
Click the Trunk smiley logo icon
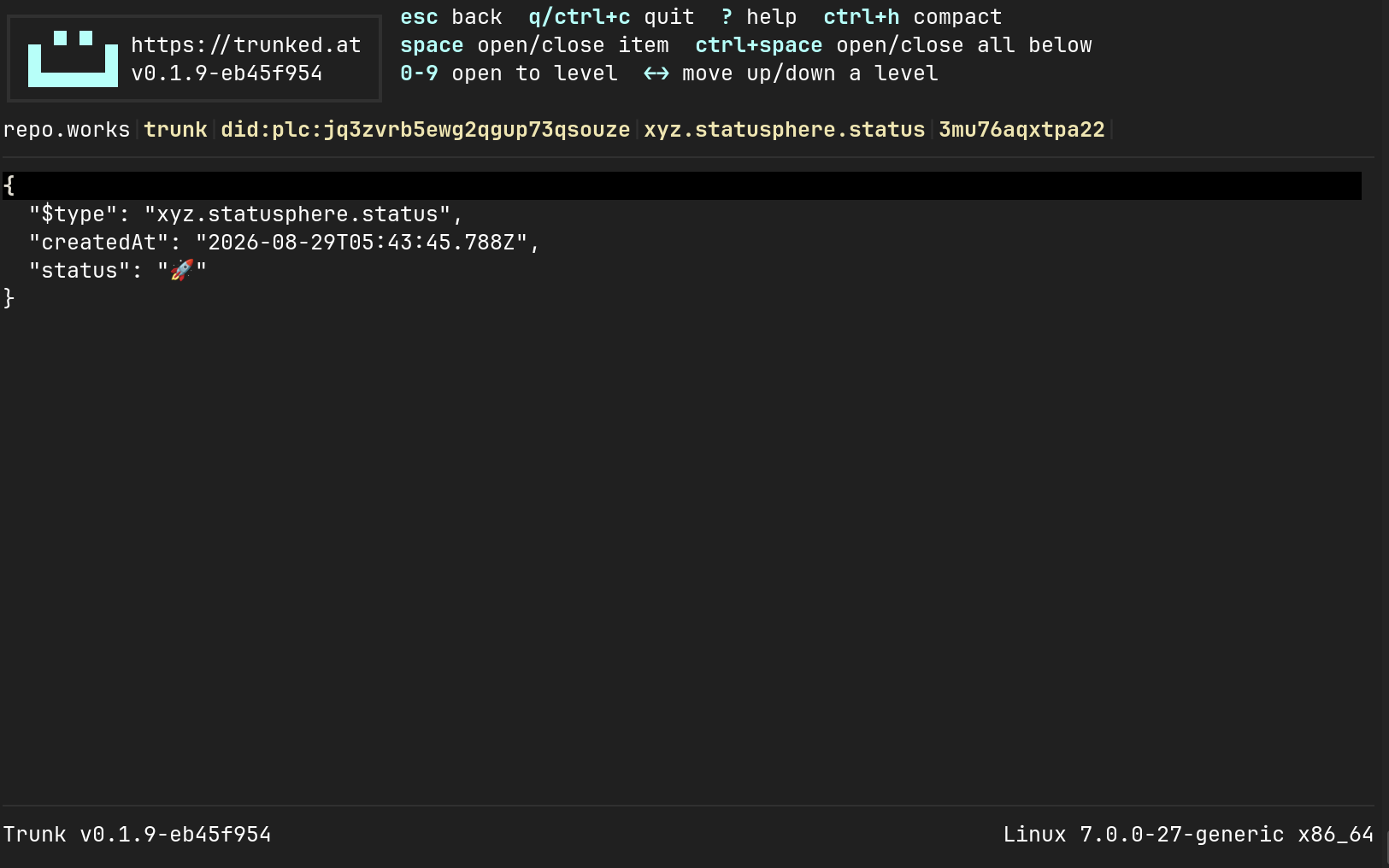(73, 59)
